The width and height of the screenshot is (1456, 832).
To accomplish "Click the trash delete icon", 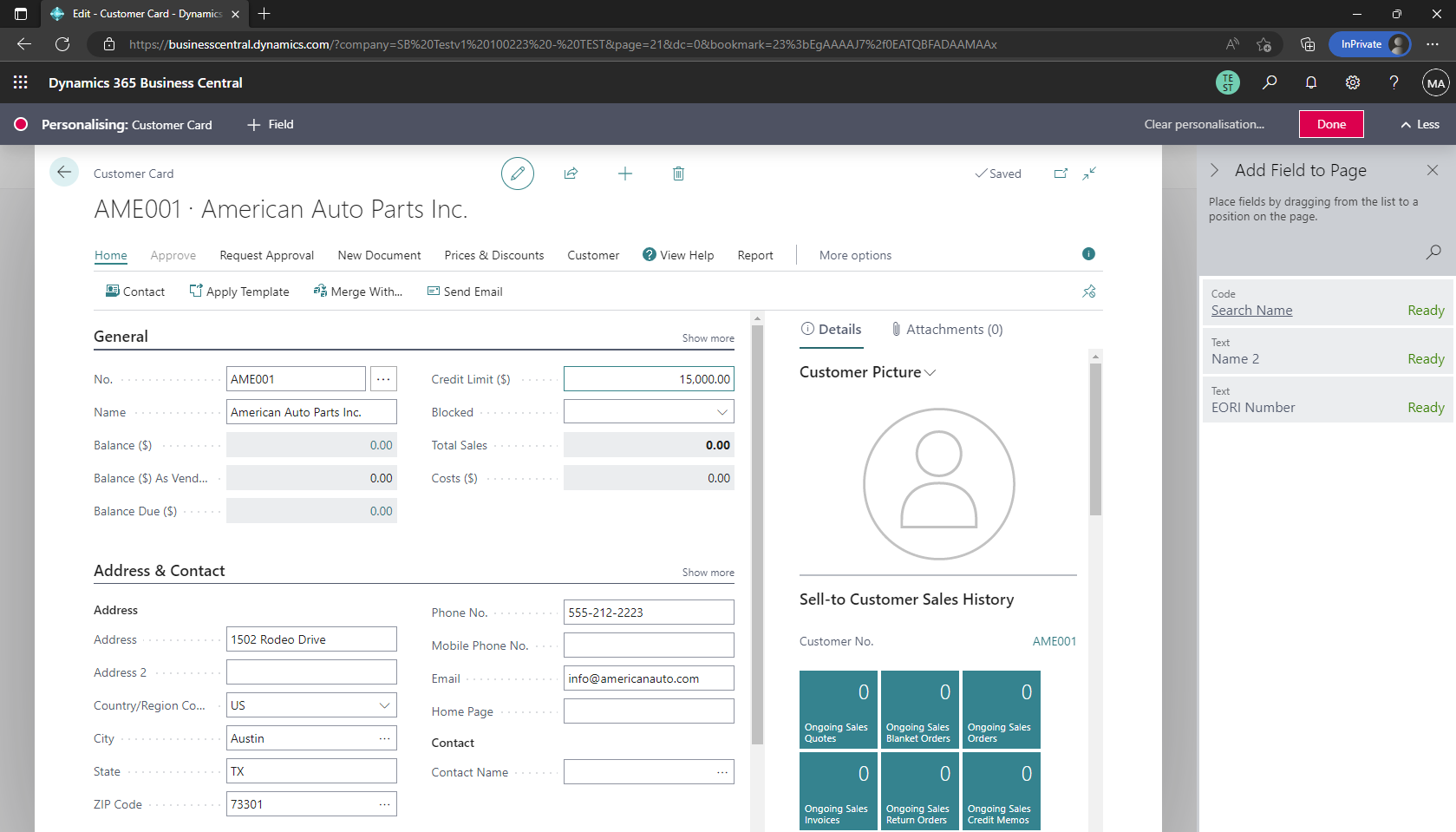I will pos(678,174).
